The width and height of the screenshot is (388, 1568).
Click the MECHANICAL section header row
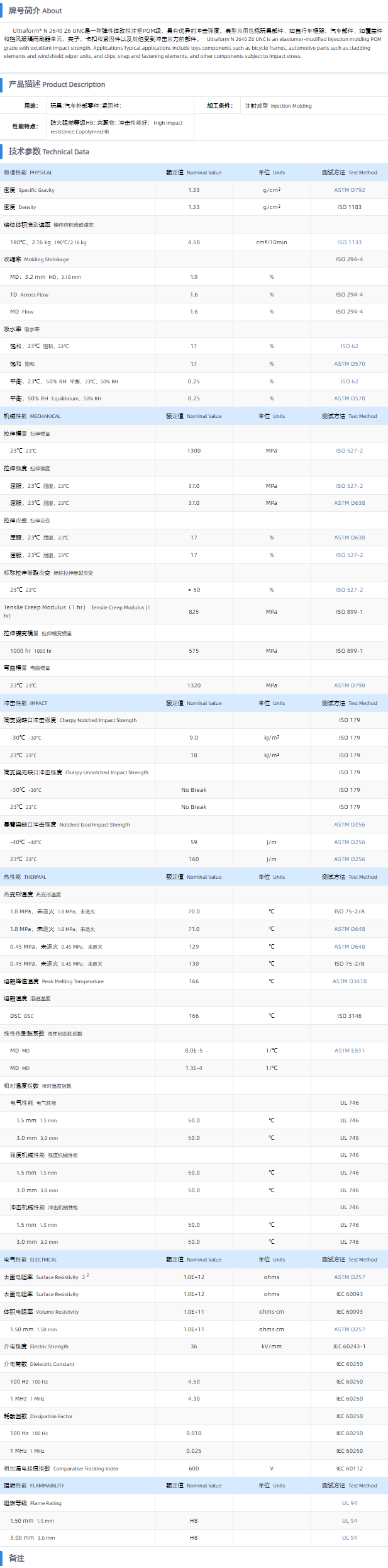(33, 416)
